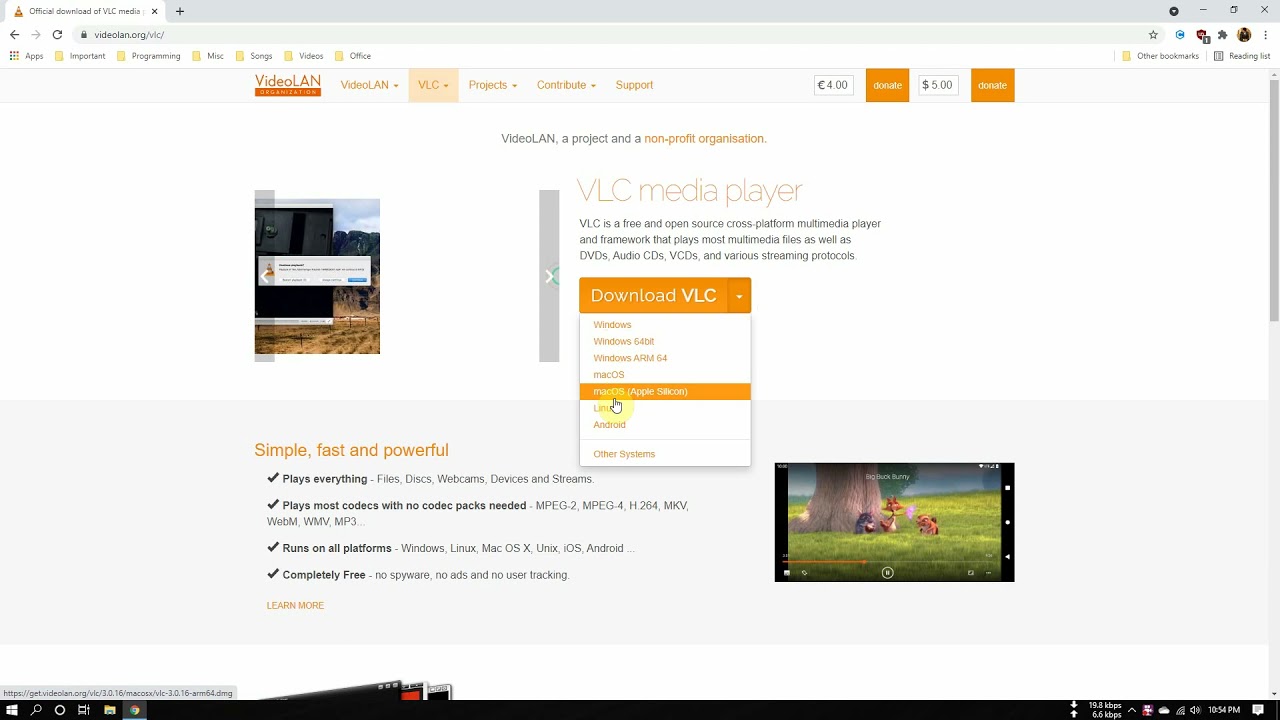Click the carousel screenshot thumbnail
The image size is (1280, 720).
pos(317,276)
